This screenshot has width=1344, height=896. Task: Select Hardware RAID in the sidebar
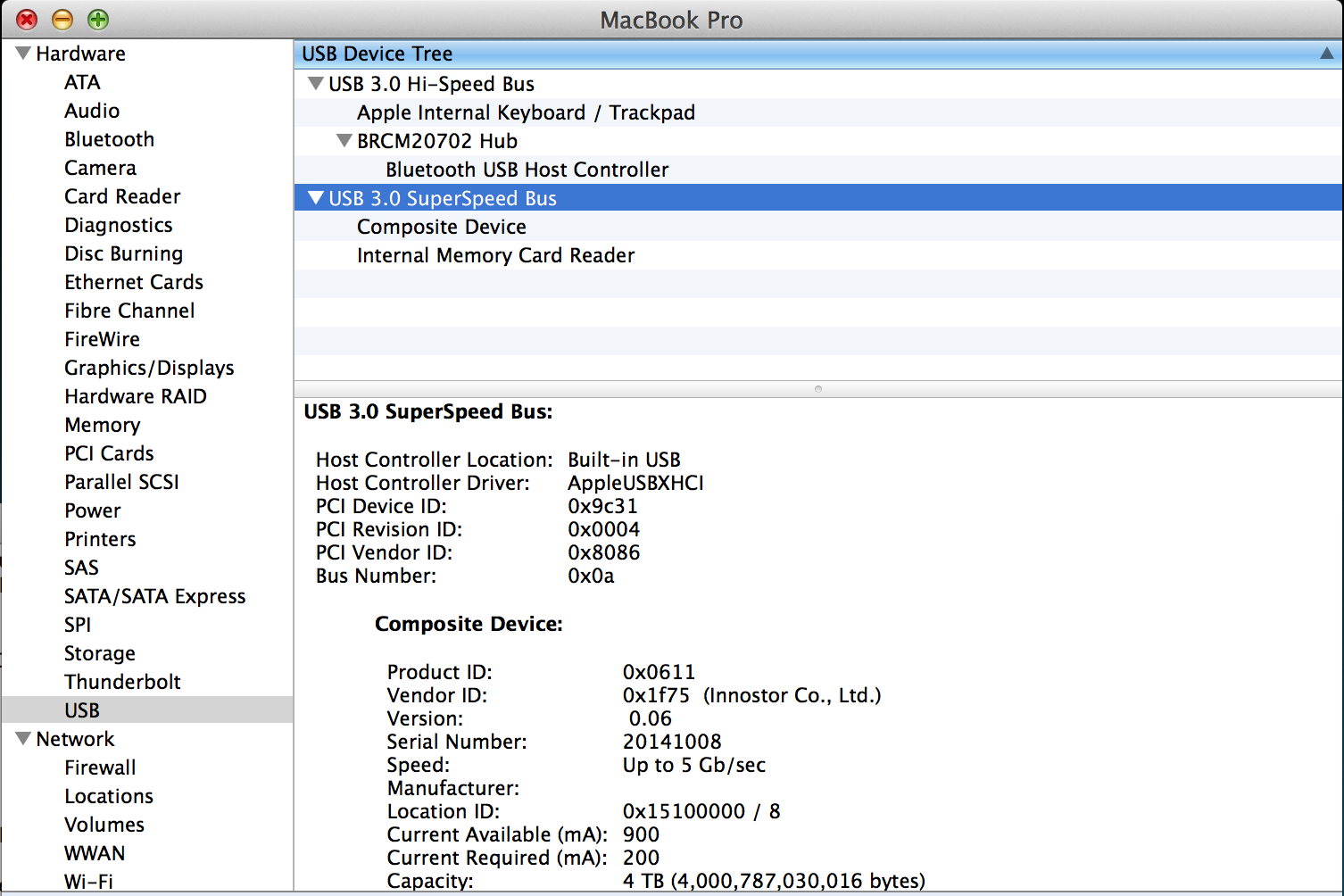coord(136,396)
